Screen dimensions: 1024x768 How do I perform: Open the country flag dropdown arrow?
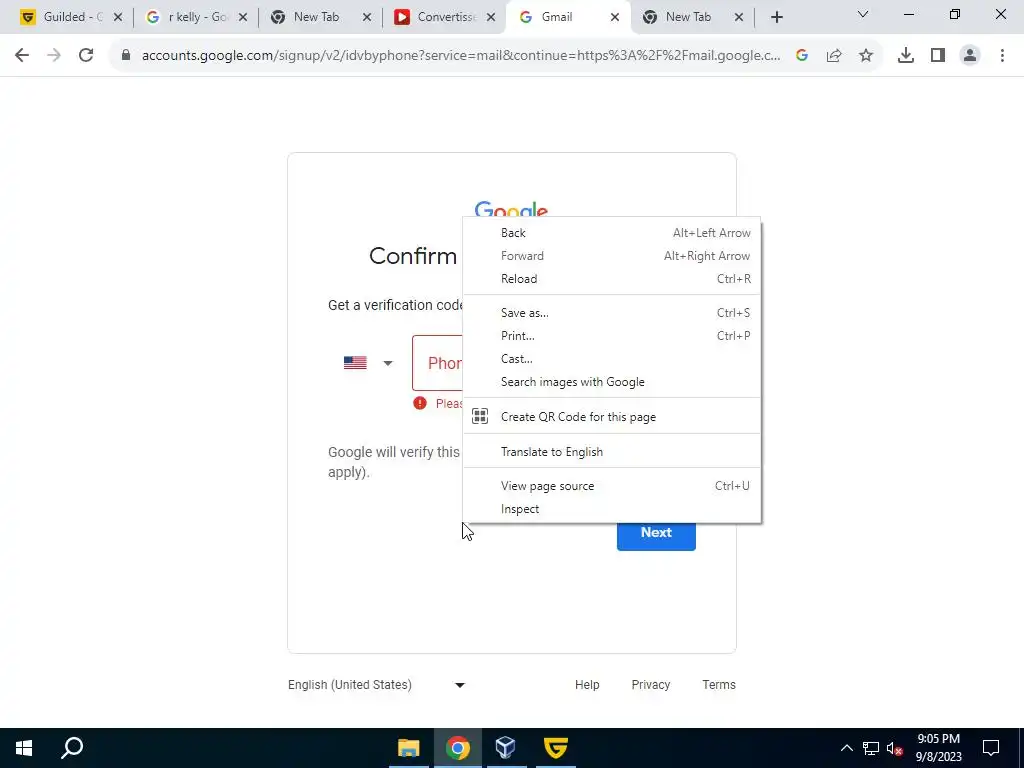(388, 363)
